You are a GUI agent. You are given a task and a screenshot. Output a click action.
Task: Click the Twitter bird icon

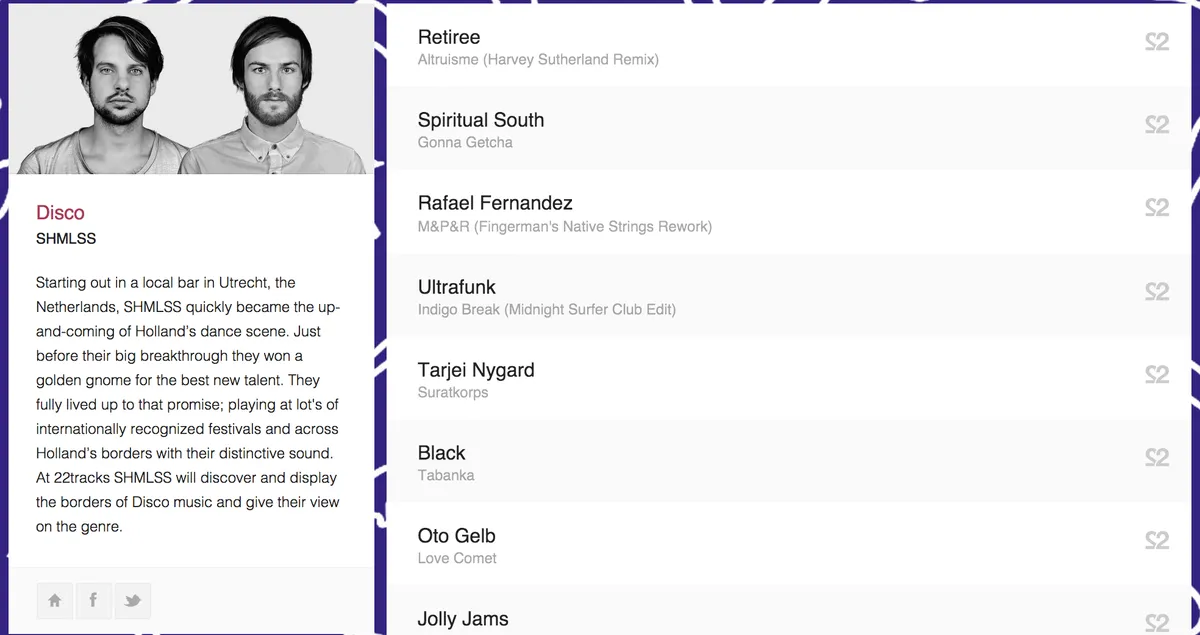pos(132,601)
